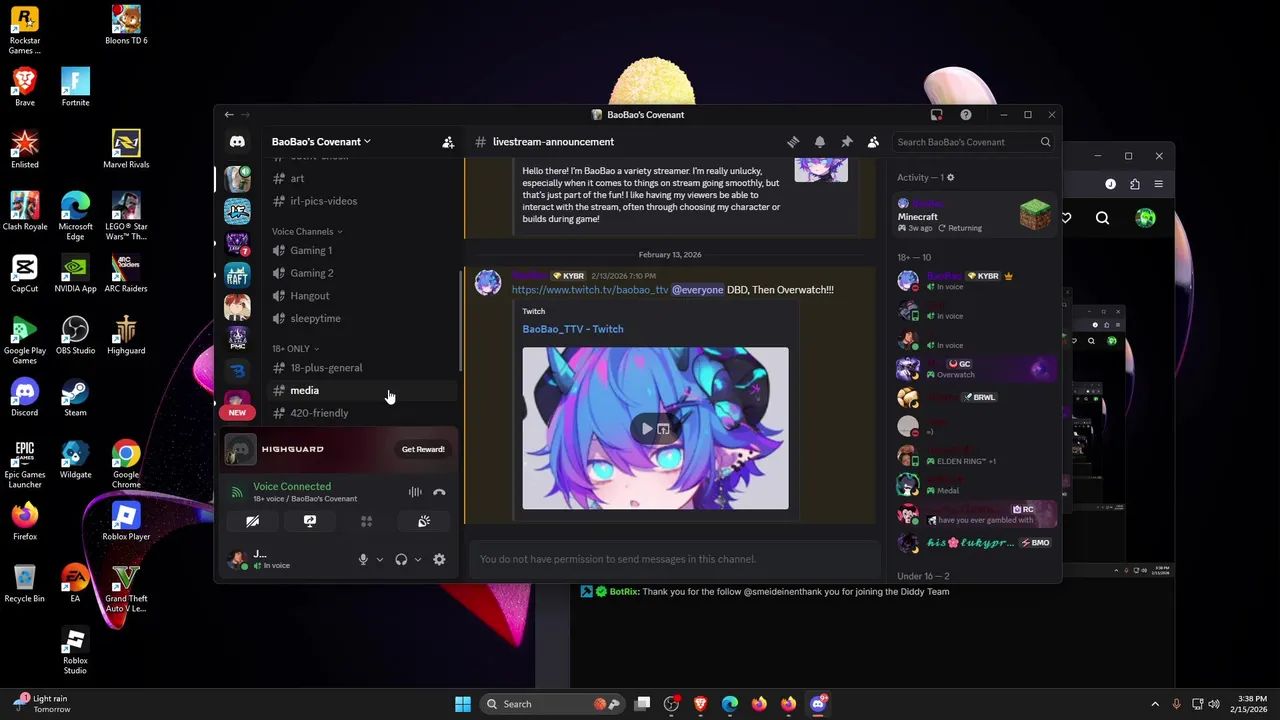Click the NEW badge in server list
This screenshot has height=720, width=1280.
(x=237, y=412)
